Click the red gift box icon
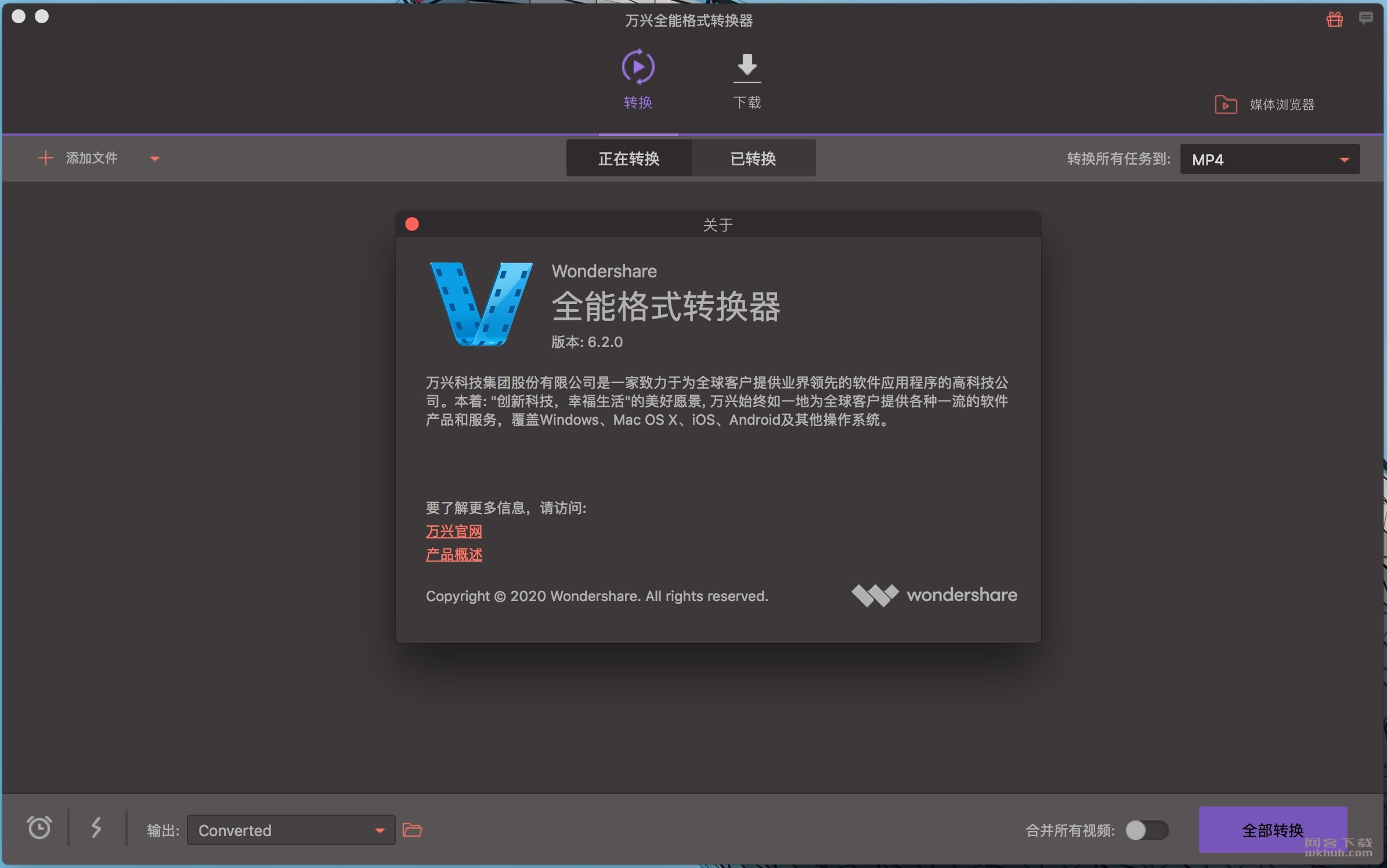The height and width of the screenshot is (868, 1387). 1334,19
